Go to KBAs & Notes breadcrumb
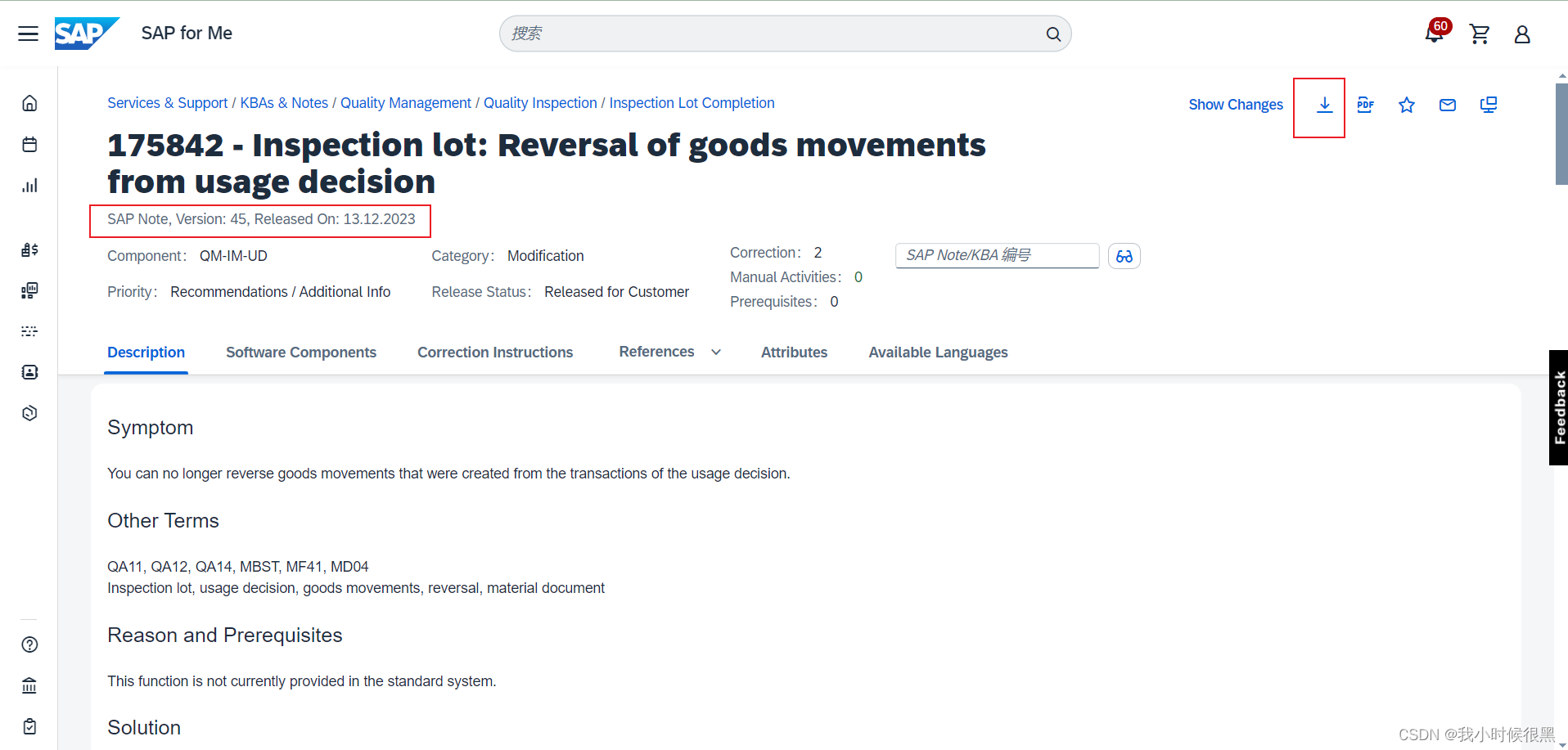Viewport: 1568px width, 750px height. click(x=284, y=103)
